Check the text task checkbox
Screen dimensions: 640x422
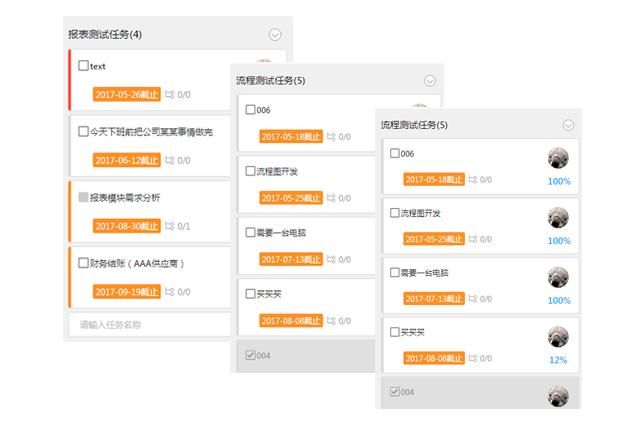(83, 65)
